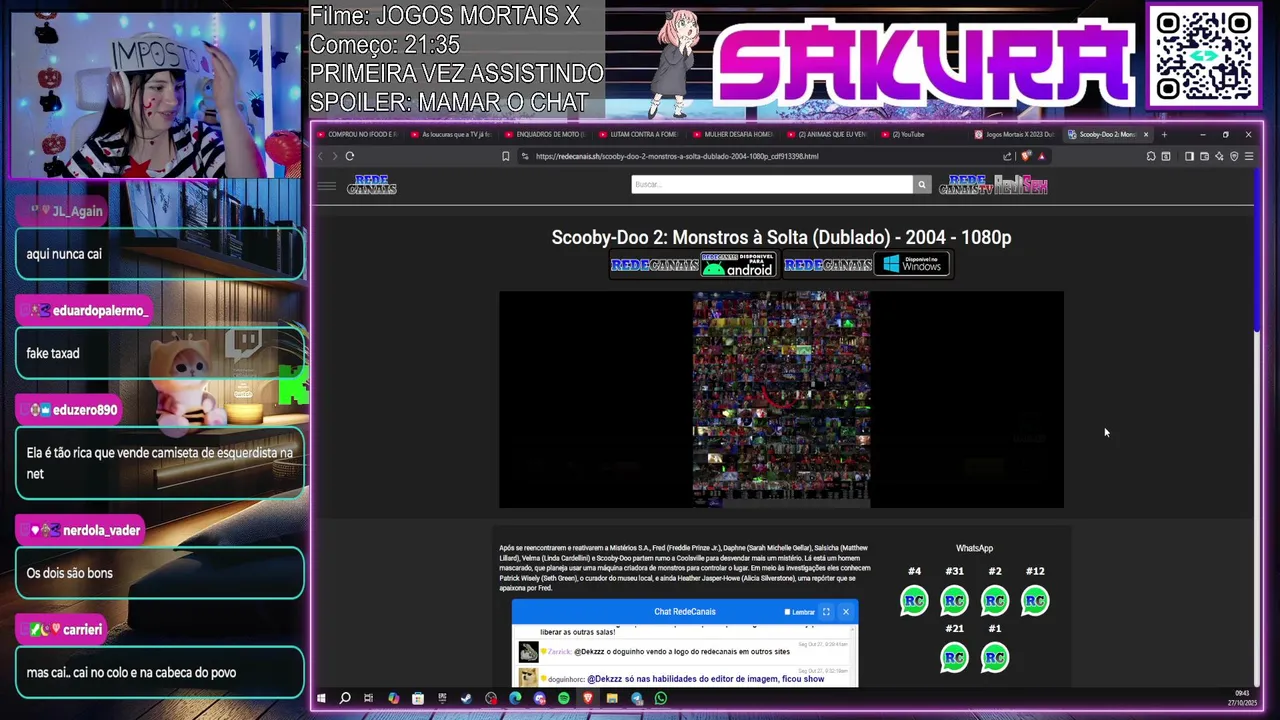Open Spotify from taskbar
The image size is (1280, 720).
564,698
